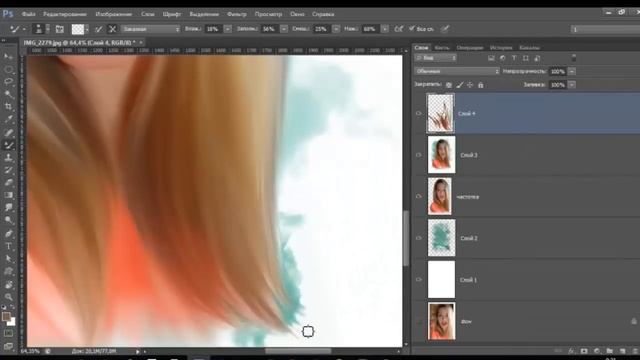
Task: Click the current brush load swatch
Action: 78,29
